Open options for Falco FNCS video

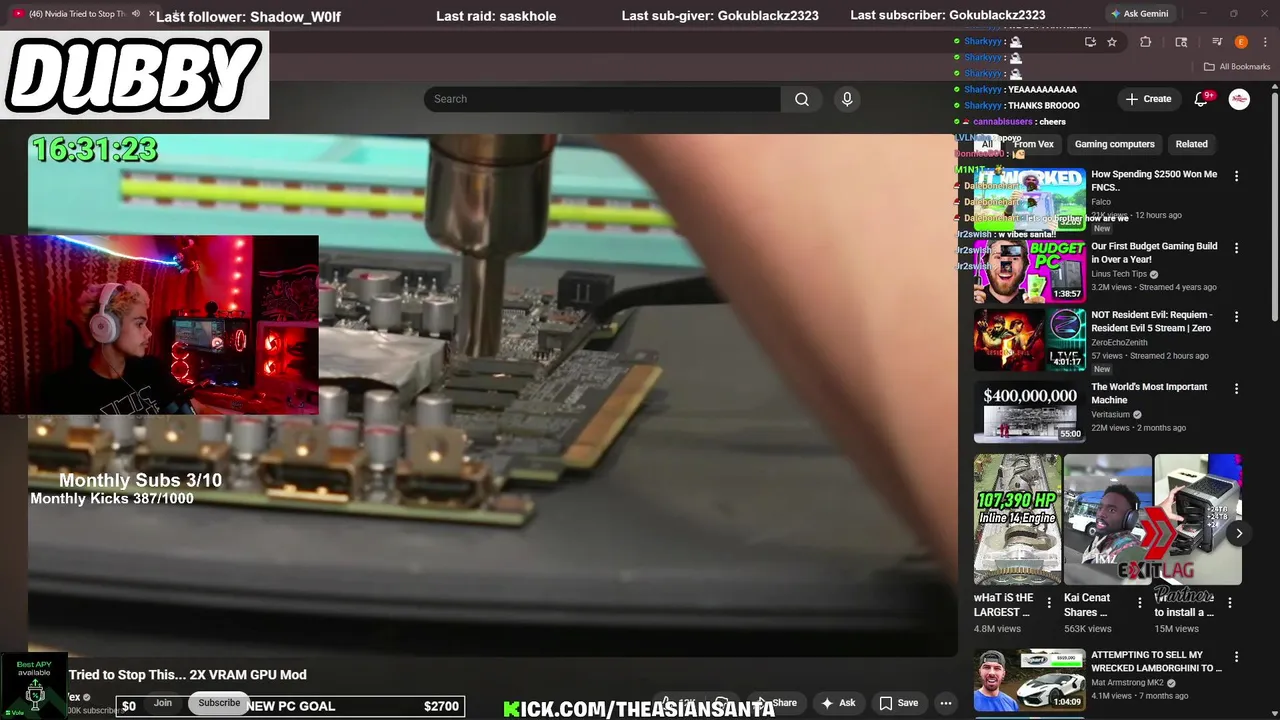[1236, 176]
